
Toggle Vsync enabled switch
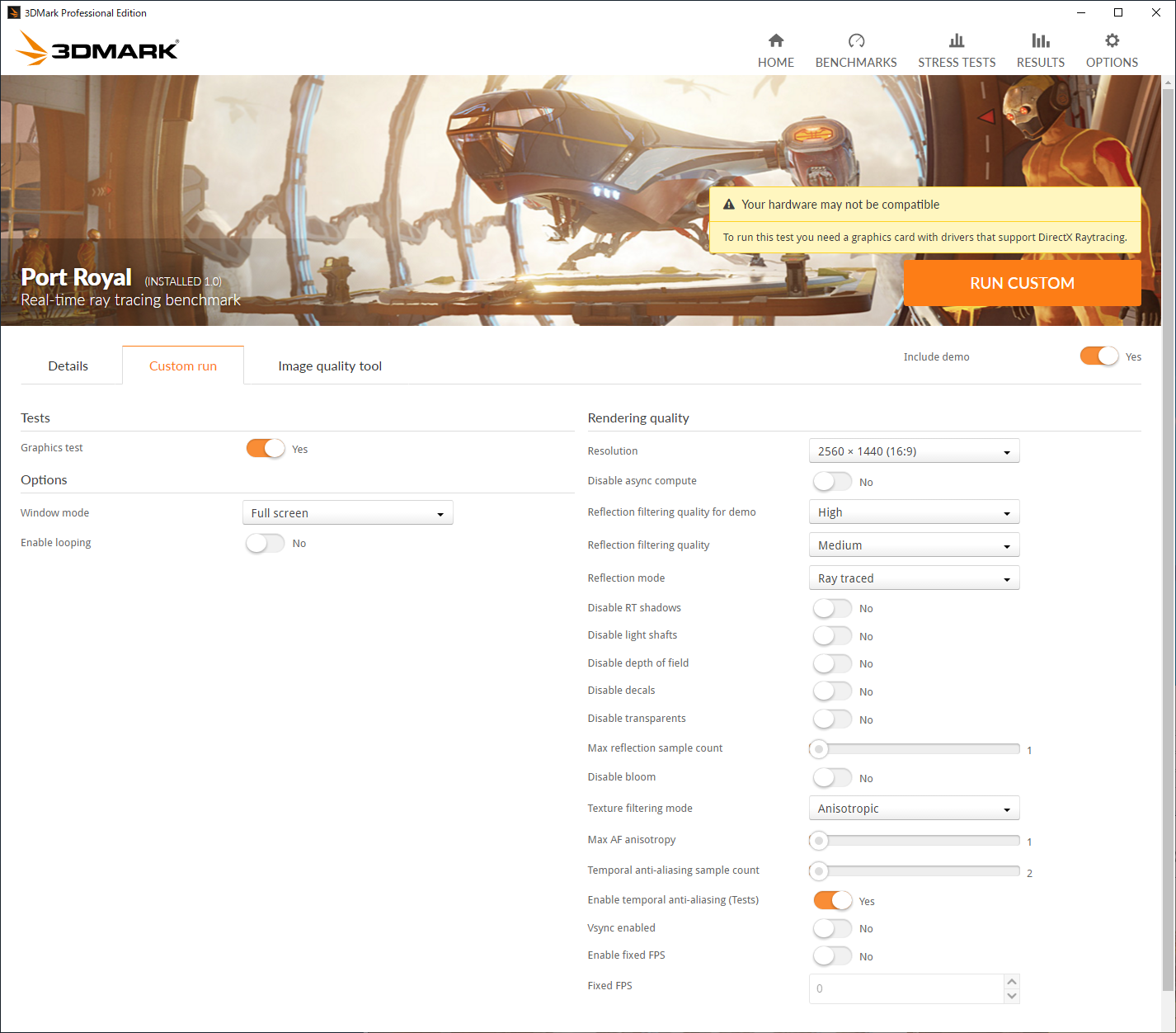point(832,928)
